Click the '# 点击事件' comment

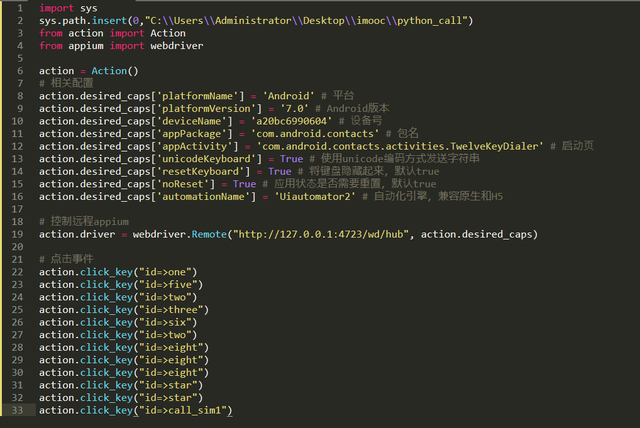click(66, 259)
